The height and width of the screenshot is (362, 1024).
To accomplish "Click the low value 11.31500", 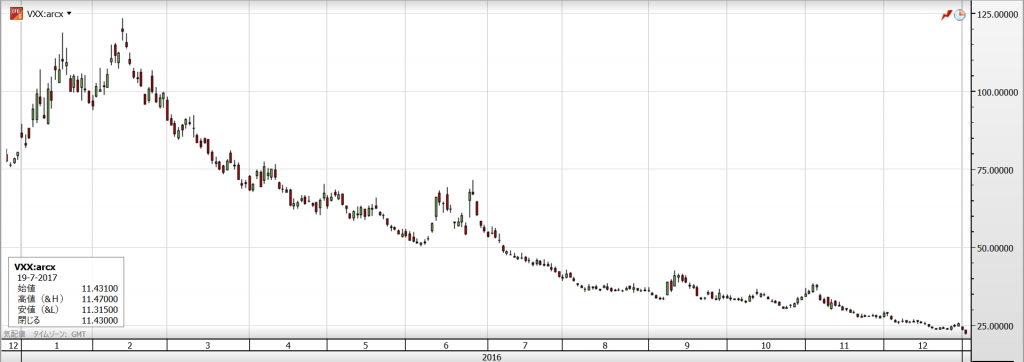I will point(100,309).
